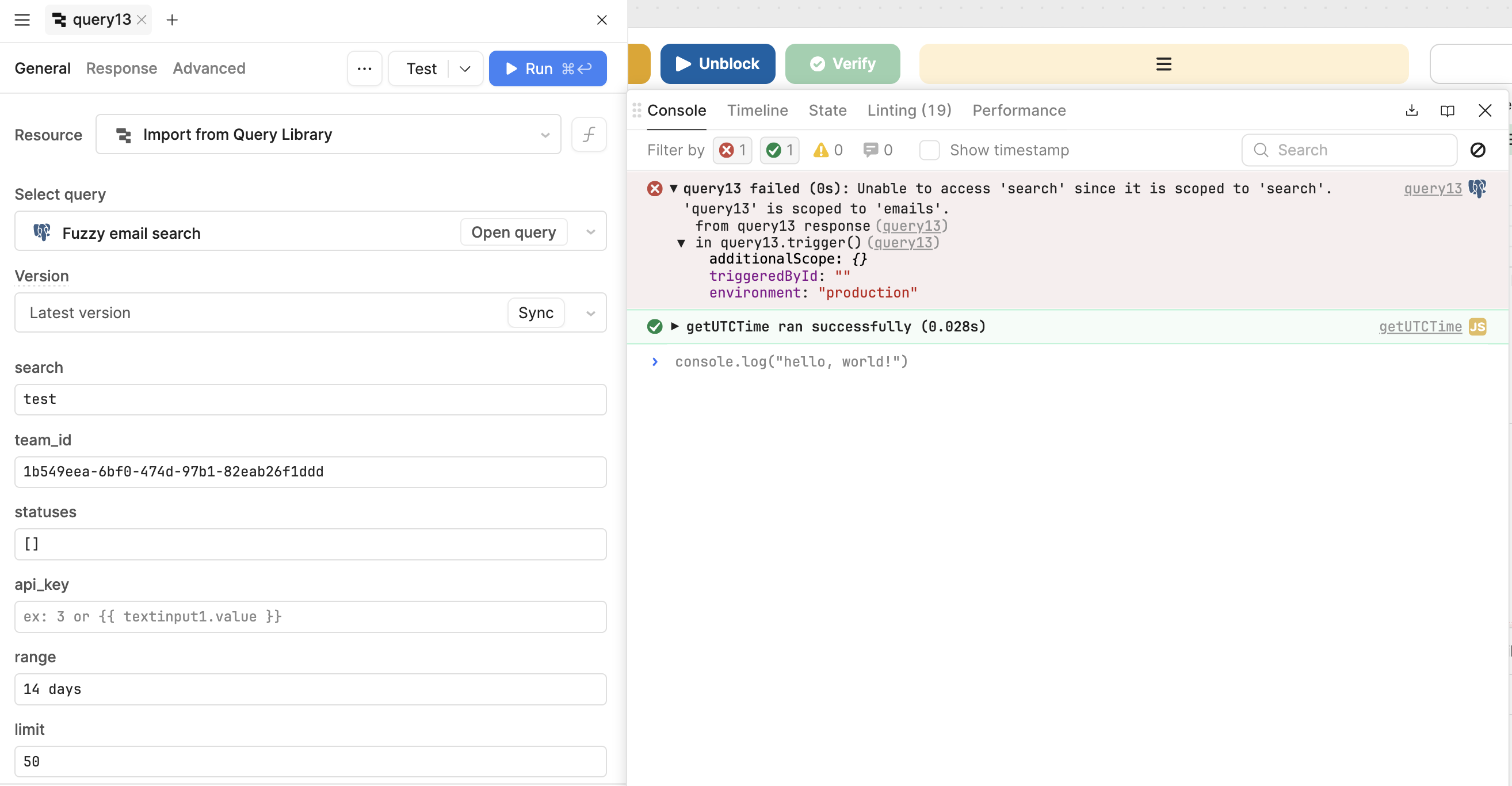Image resolution: width=1512 pixels, height=786 pixels.
Task: Click hamburger icon in the beige bar
Action: (1163, 64)
